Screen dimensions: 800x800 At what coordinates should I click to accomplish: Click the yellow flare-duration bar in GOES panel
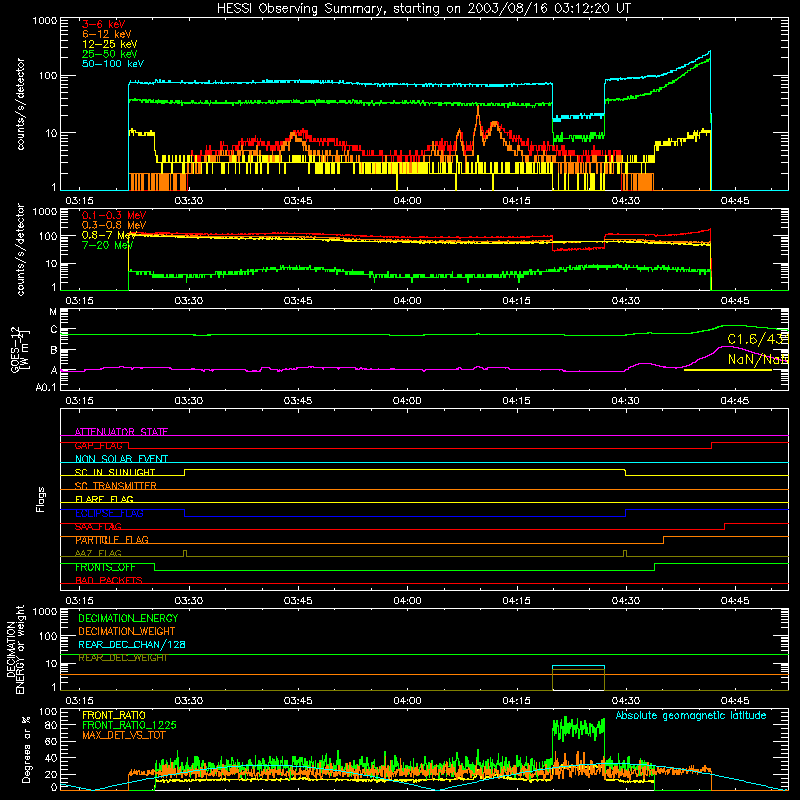pyautogui.click(x=728, y=369)
